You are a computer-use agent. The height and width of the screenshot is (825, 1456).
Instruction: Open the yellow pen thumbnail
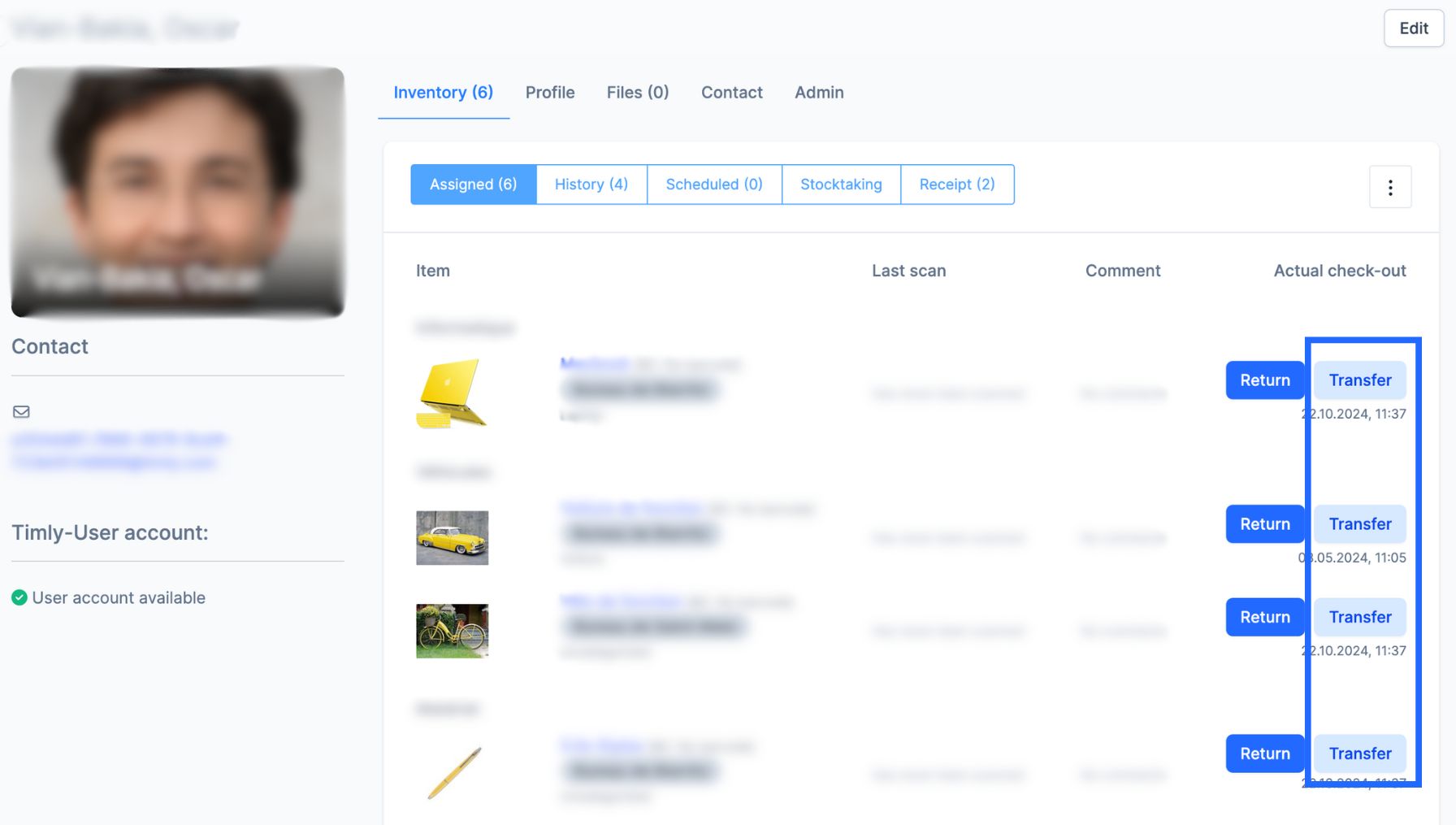tap(454, 773)
